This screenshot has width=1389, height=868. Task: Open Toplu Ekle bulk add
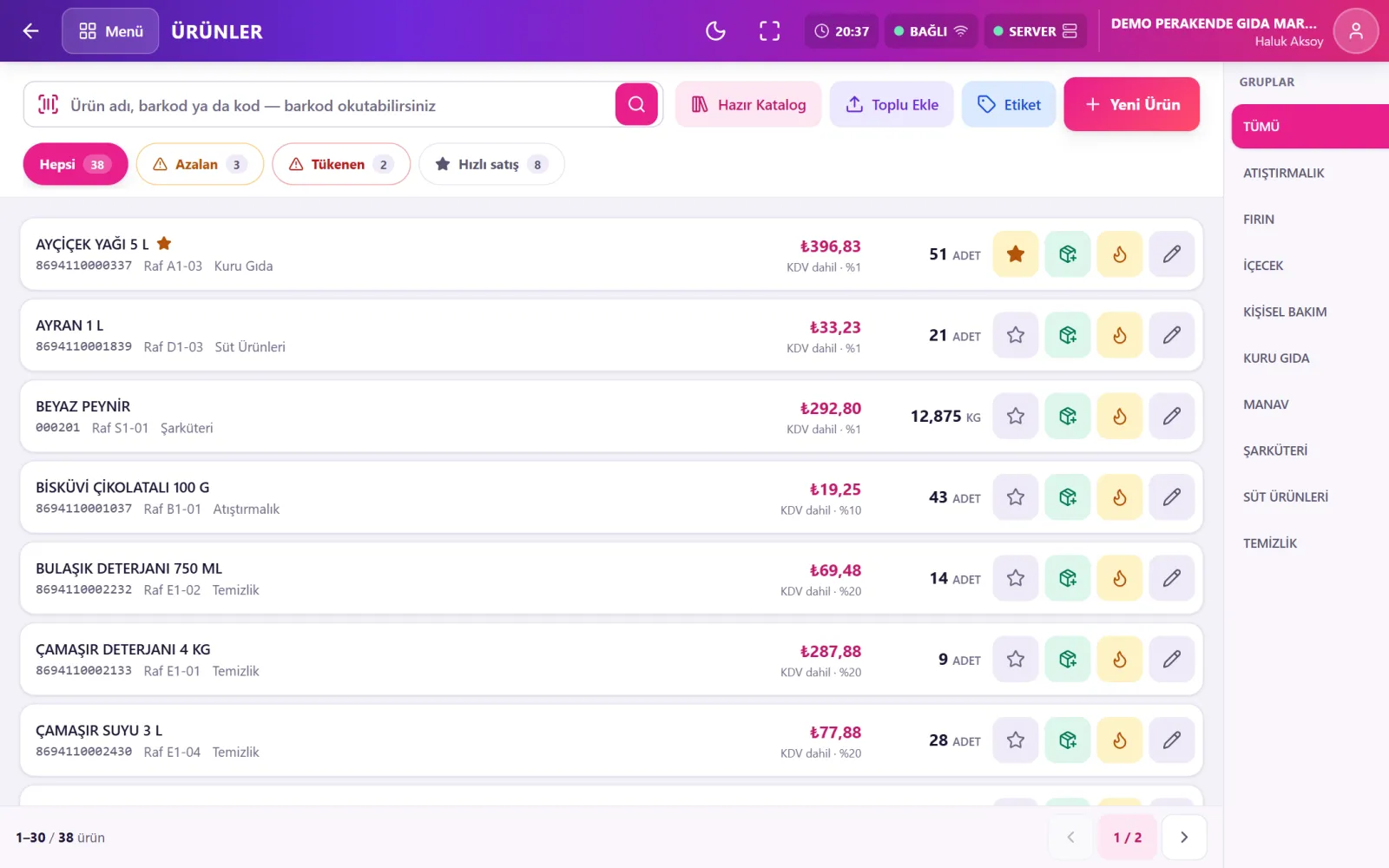click(892, 104)
